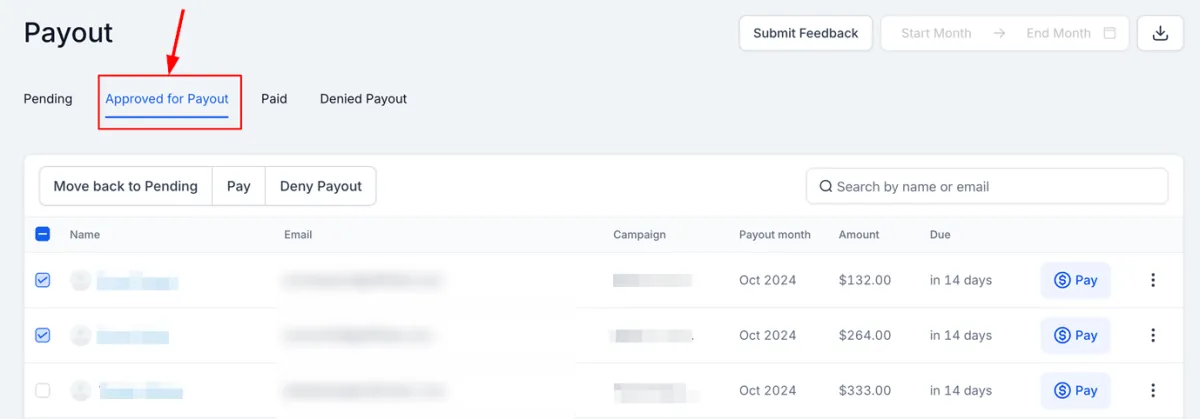
Task: Open three-dot menu for $132.00 payout
Action: (x=1153, y=281)
